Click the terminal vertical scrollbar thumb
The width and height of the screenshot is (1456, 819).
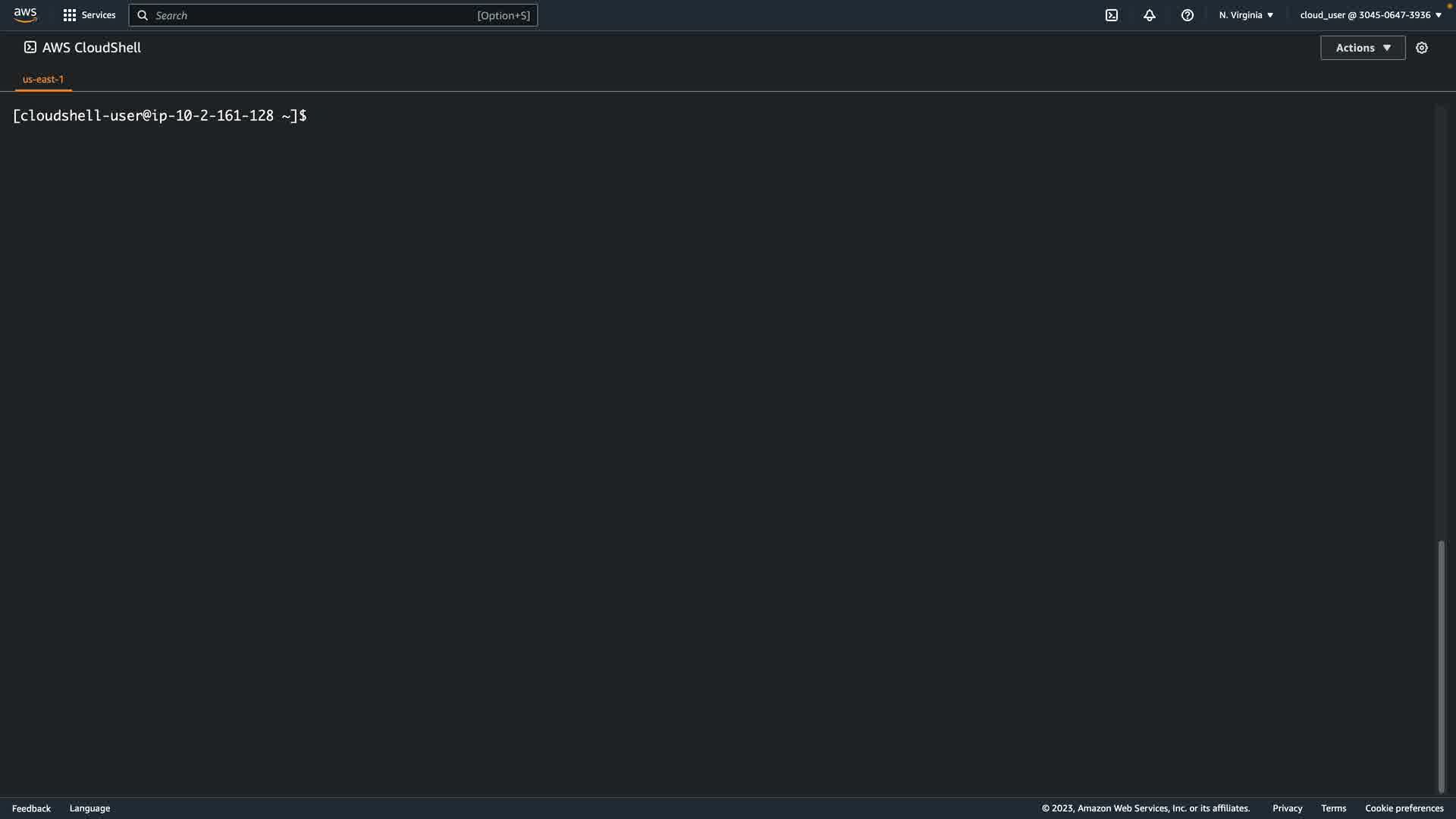[1441, 666]
